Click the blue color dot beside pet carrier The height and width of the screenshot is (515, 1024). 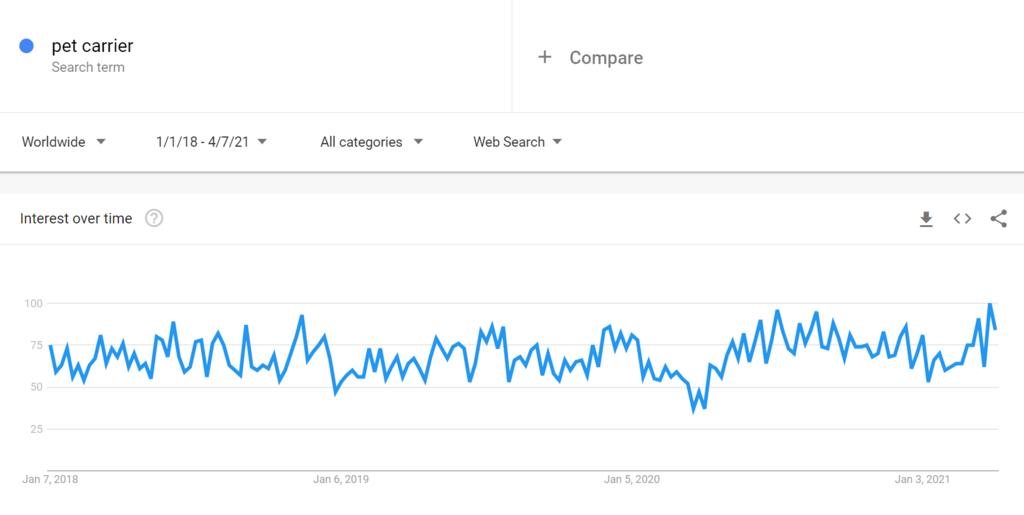[x=27, y=46]
